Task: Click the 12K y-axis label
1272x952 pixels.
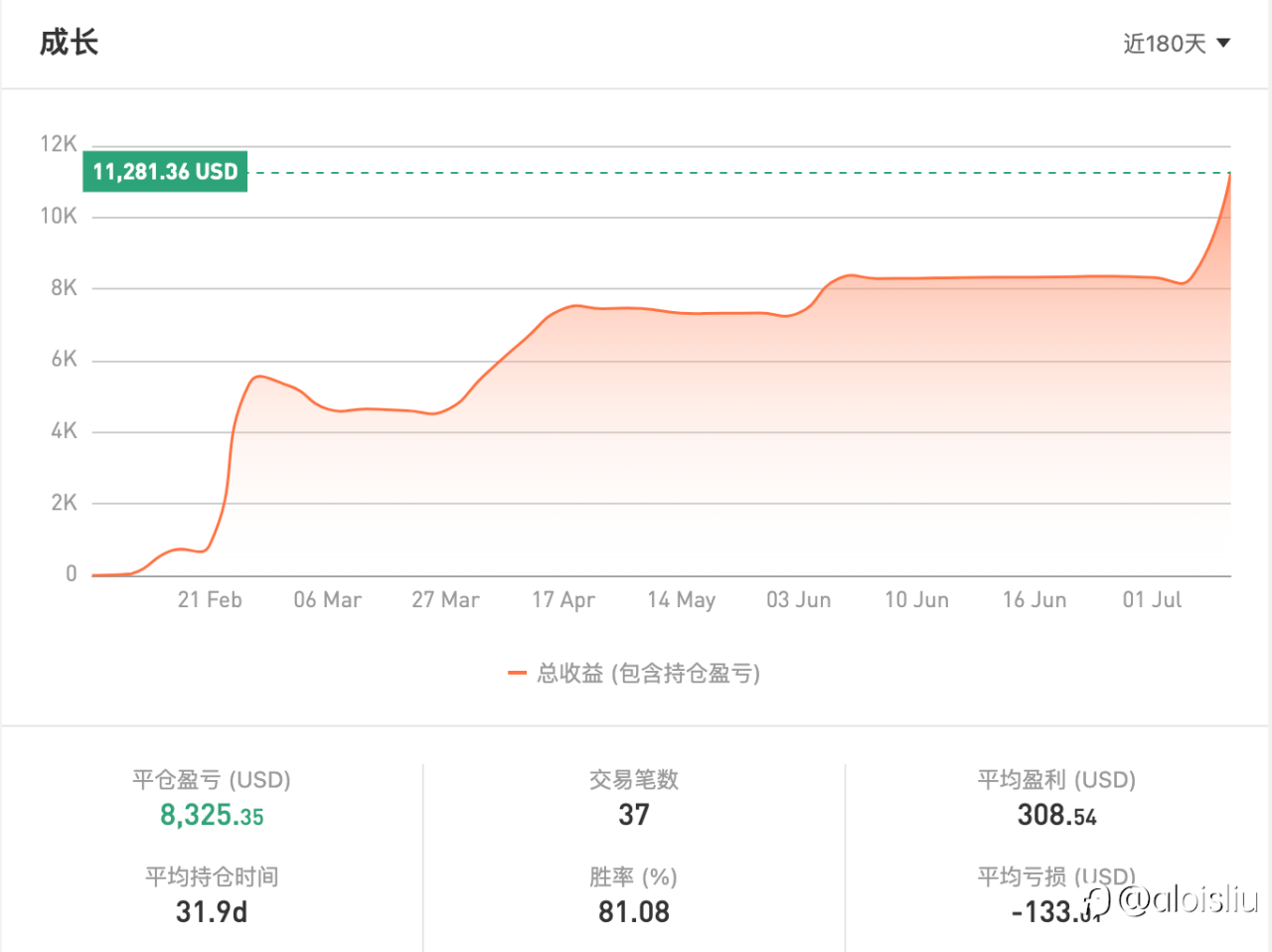Action: click(x=59, y=144)
